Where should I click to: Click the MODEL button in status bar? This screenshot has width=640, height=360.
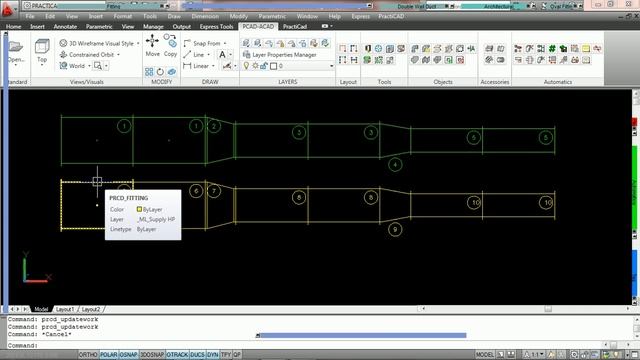(484, 355)
